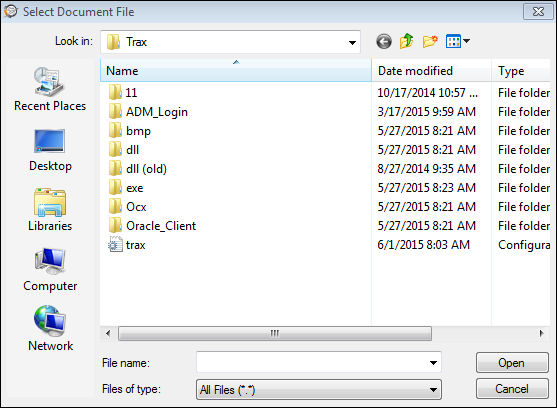Open Network in sidebar
The image size is (557, 408).
pos(50,328)
